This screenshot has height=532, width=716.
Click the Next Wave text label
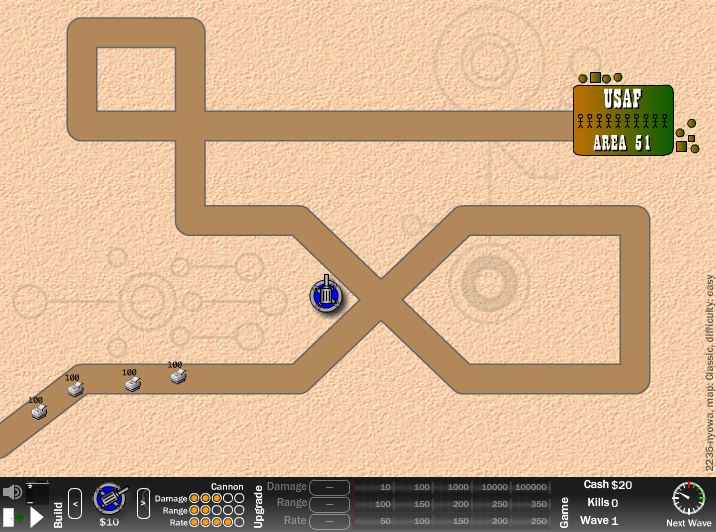tap(689, 523)
